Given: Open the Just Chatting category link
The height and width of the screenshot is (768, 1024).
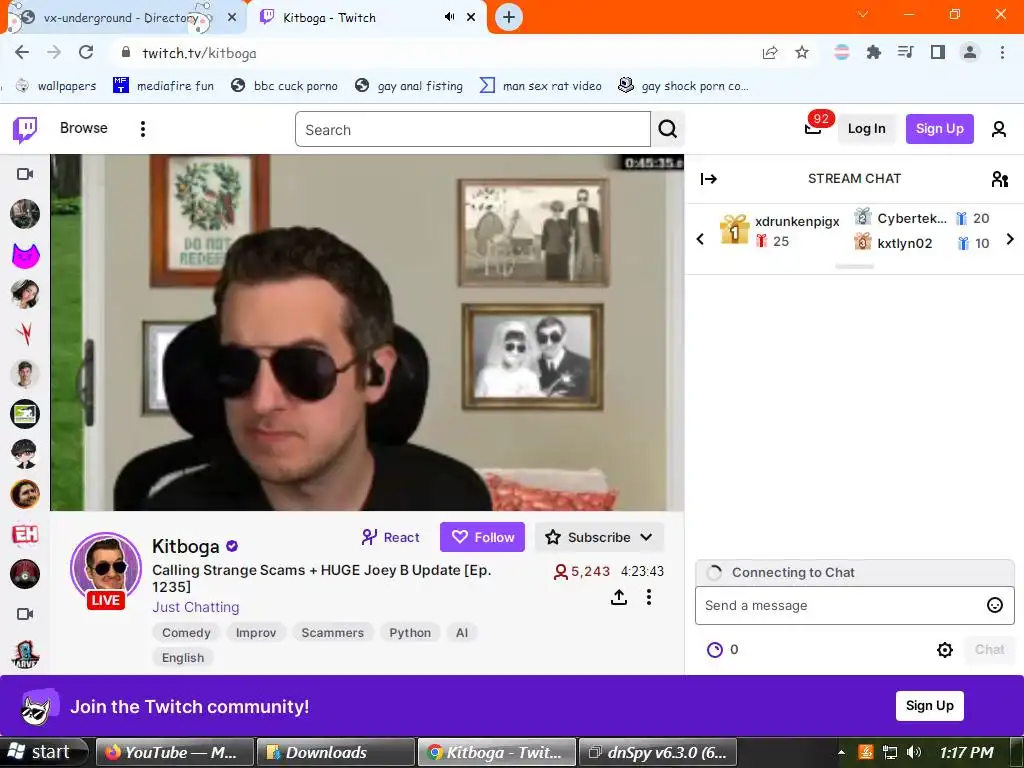Looking at the screenshot, I should pyautogui.click(x=196, y=607).
